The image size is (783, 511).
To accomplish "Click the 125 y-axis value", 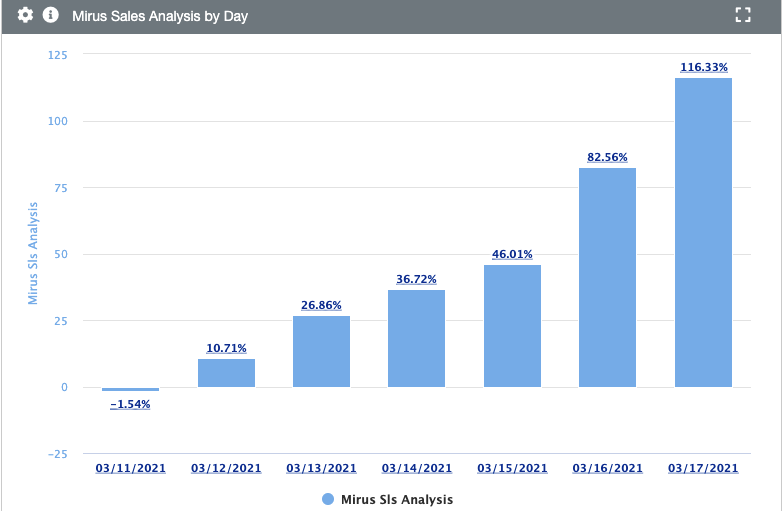I will [x=57, y=55].
